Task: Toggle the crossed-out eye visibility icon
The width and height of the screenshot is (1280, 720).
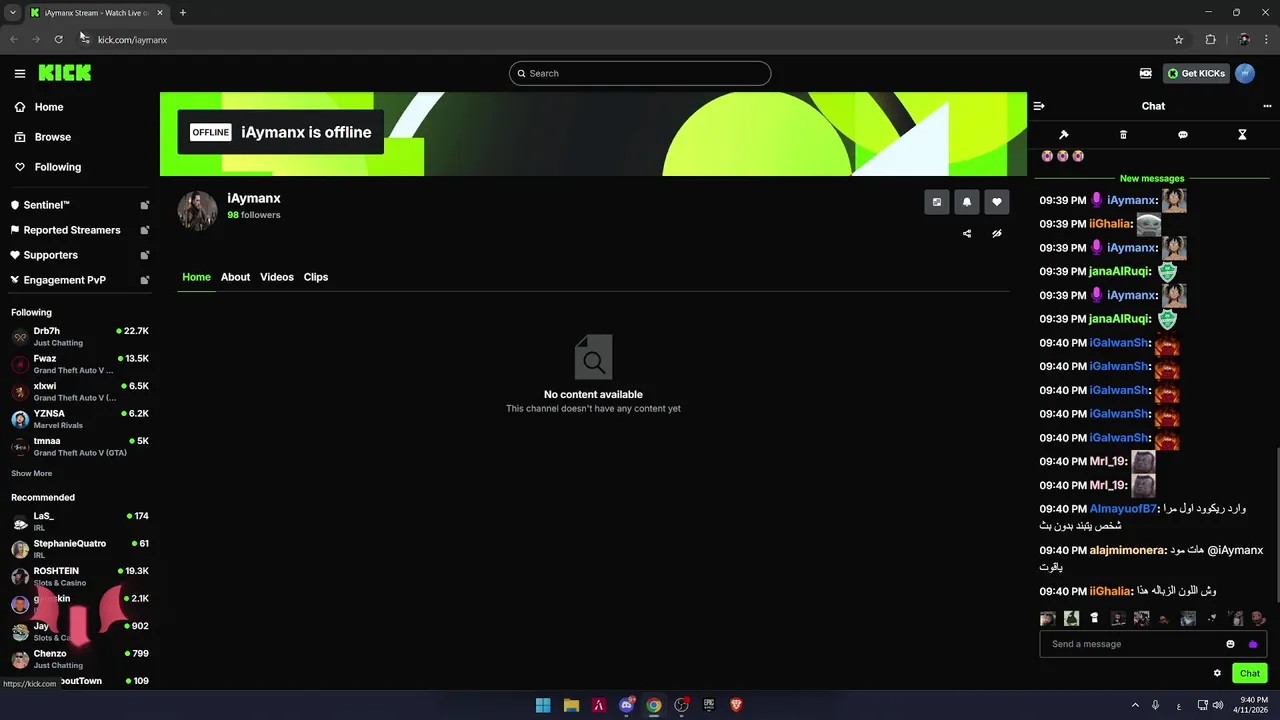Action: [x=997, y=234]
